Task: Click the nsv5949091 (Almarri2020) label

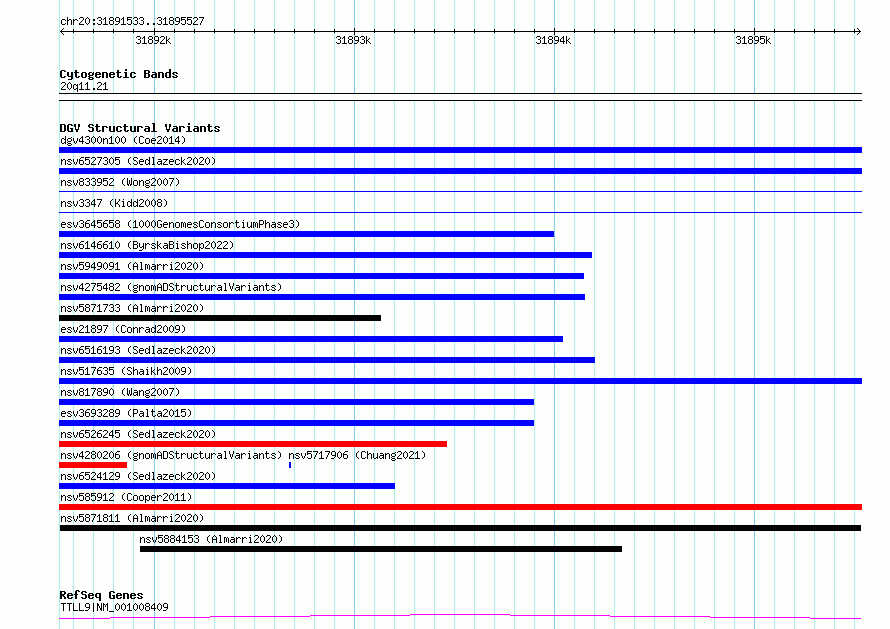Action: click(132, 266)
